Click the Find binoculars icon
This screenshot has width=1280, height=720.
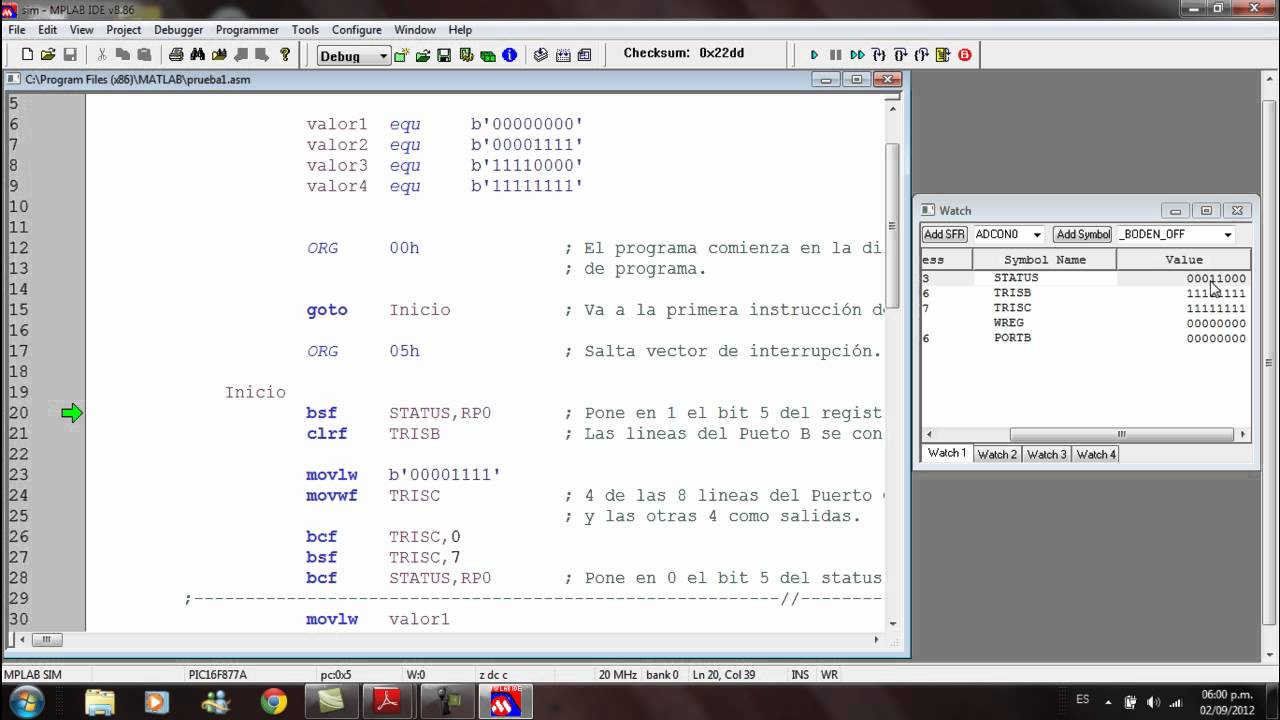click(197, 55)
